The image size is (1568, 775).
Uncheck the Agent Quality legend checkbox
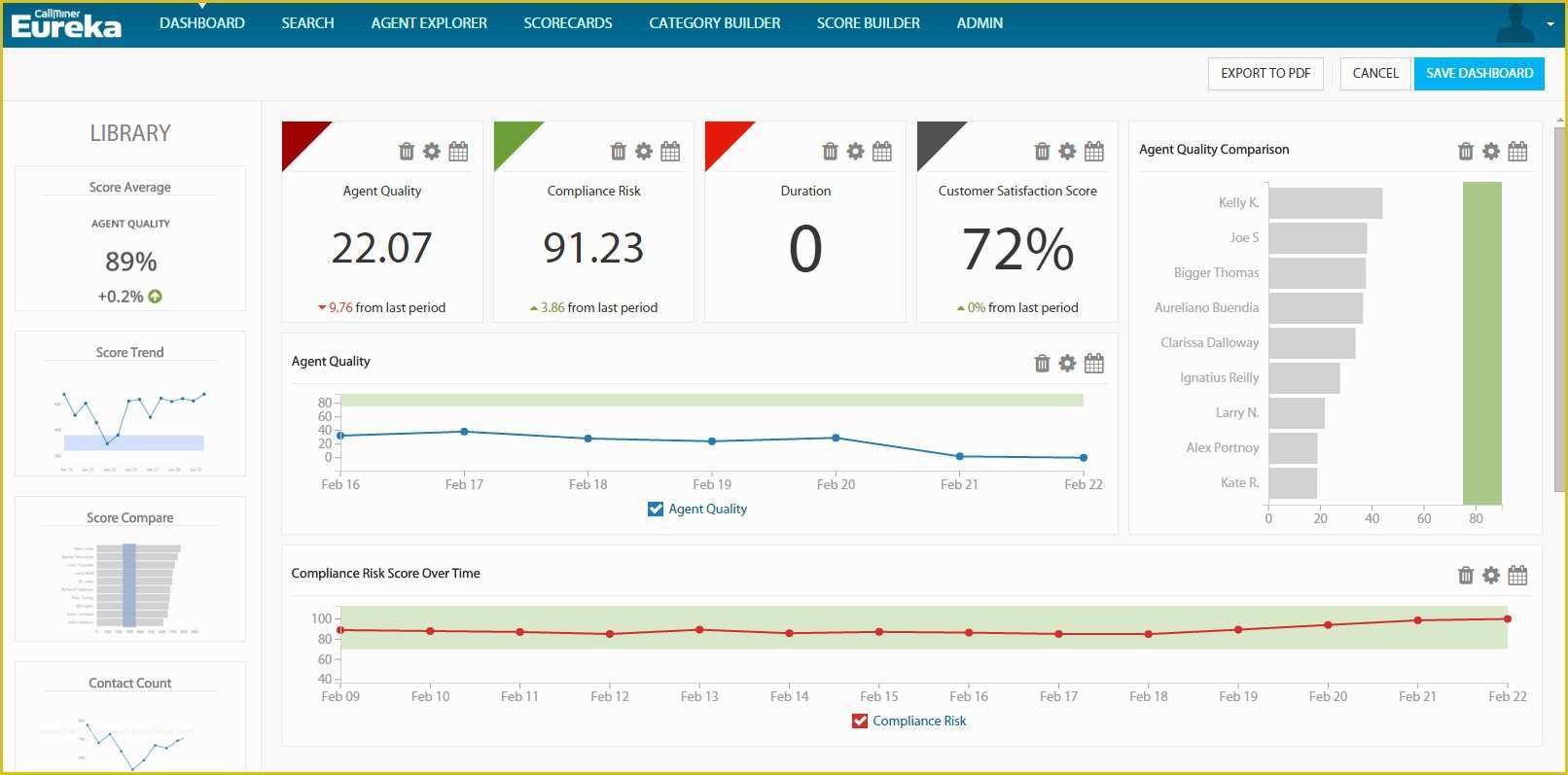click(656, 509)
